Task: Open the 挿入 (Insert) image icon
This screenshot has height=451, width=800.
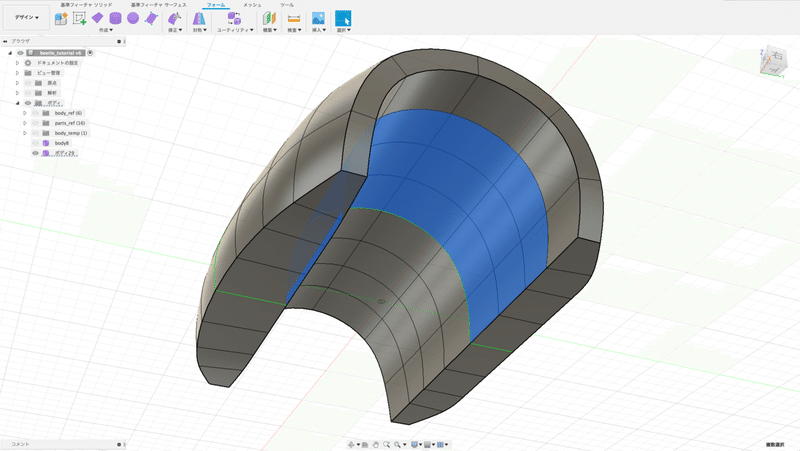Action: (318, 19)
